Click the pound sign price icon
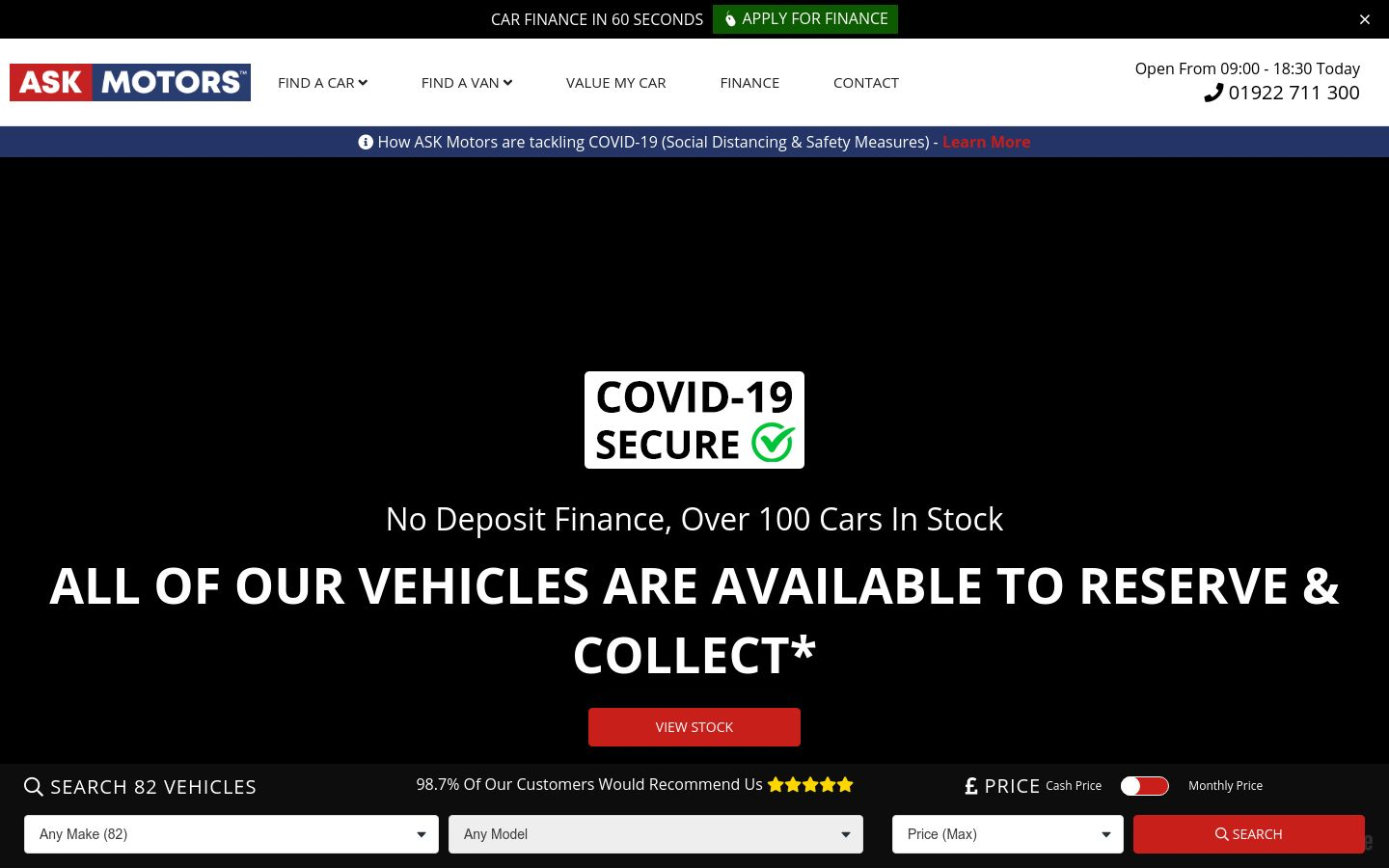Viewport: 1389px width, 868px height. [x=971, y=786]
